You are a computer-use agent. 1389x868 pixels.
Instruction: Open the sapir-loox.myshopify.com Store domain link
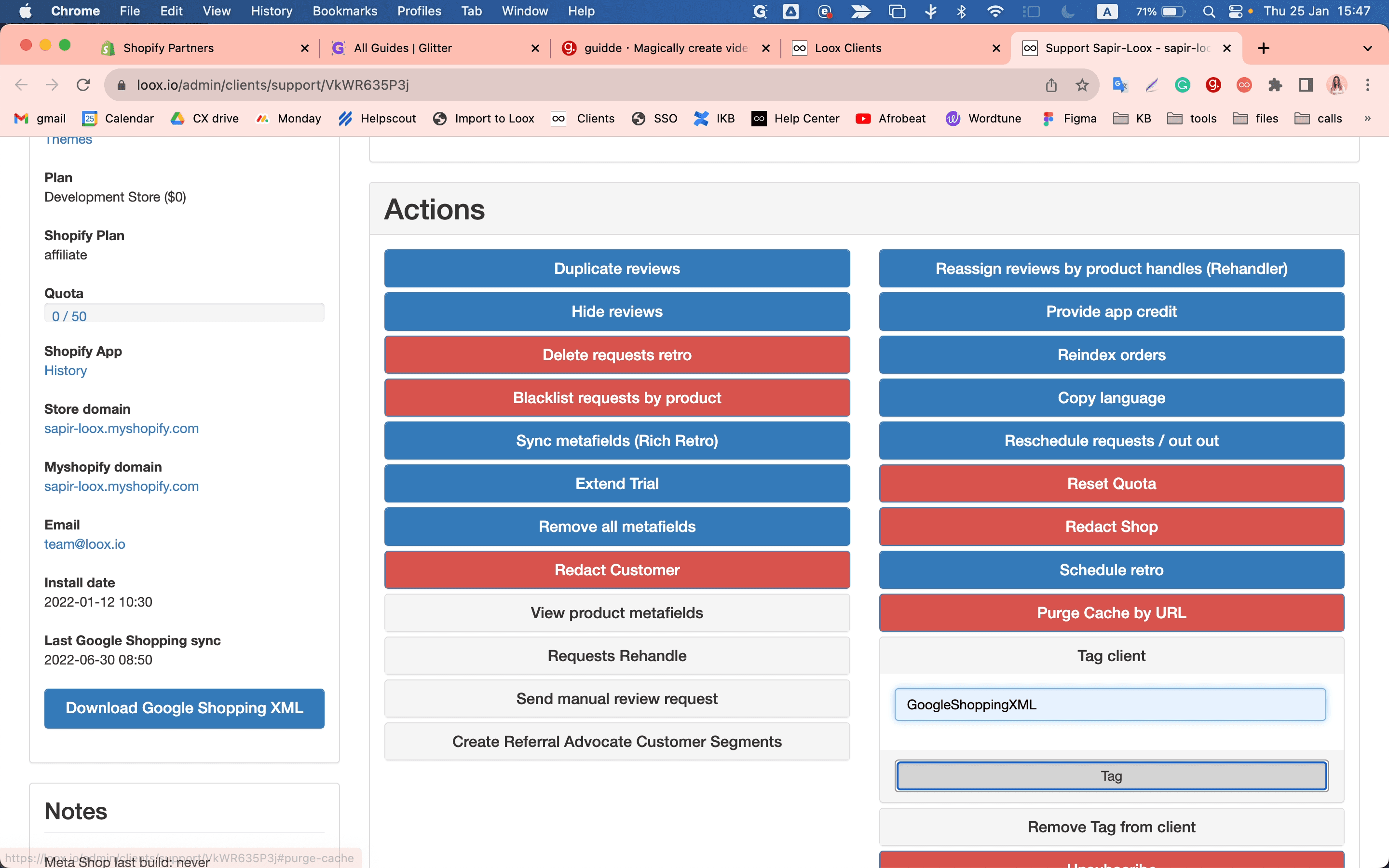[x=121, y=428]
